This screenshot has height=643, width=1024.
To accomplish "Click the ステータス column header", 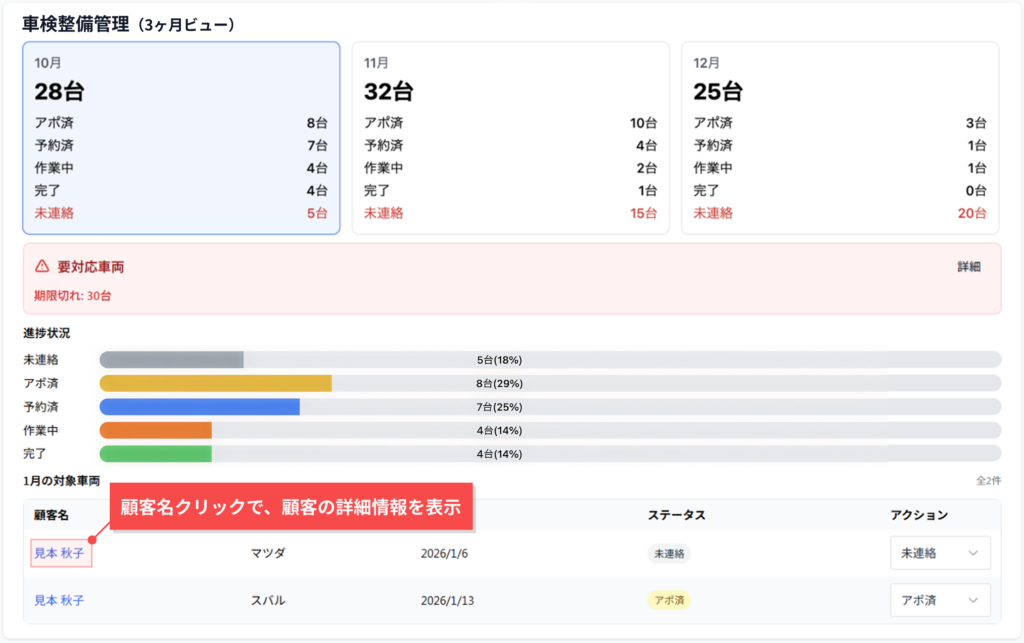I will [676, 515].
